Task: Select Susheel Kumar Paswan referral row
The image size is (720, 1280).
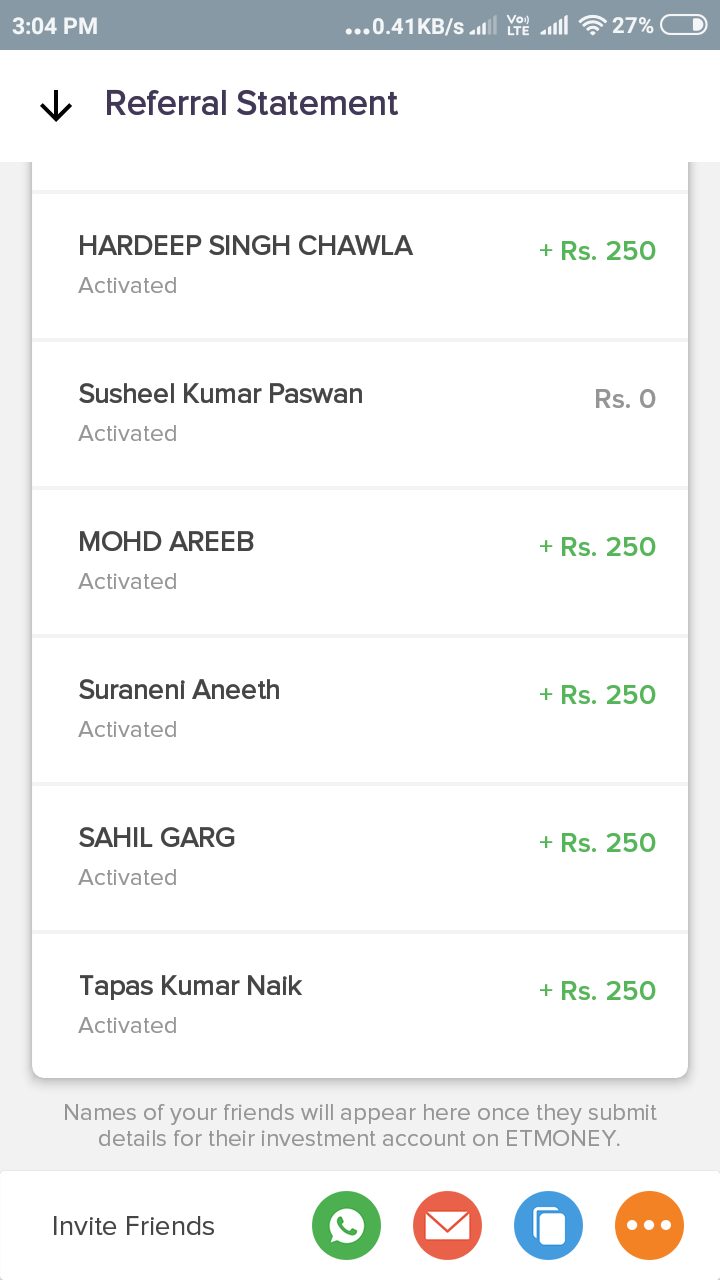Action: tap(360, 413)
